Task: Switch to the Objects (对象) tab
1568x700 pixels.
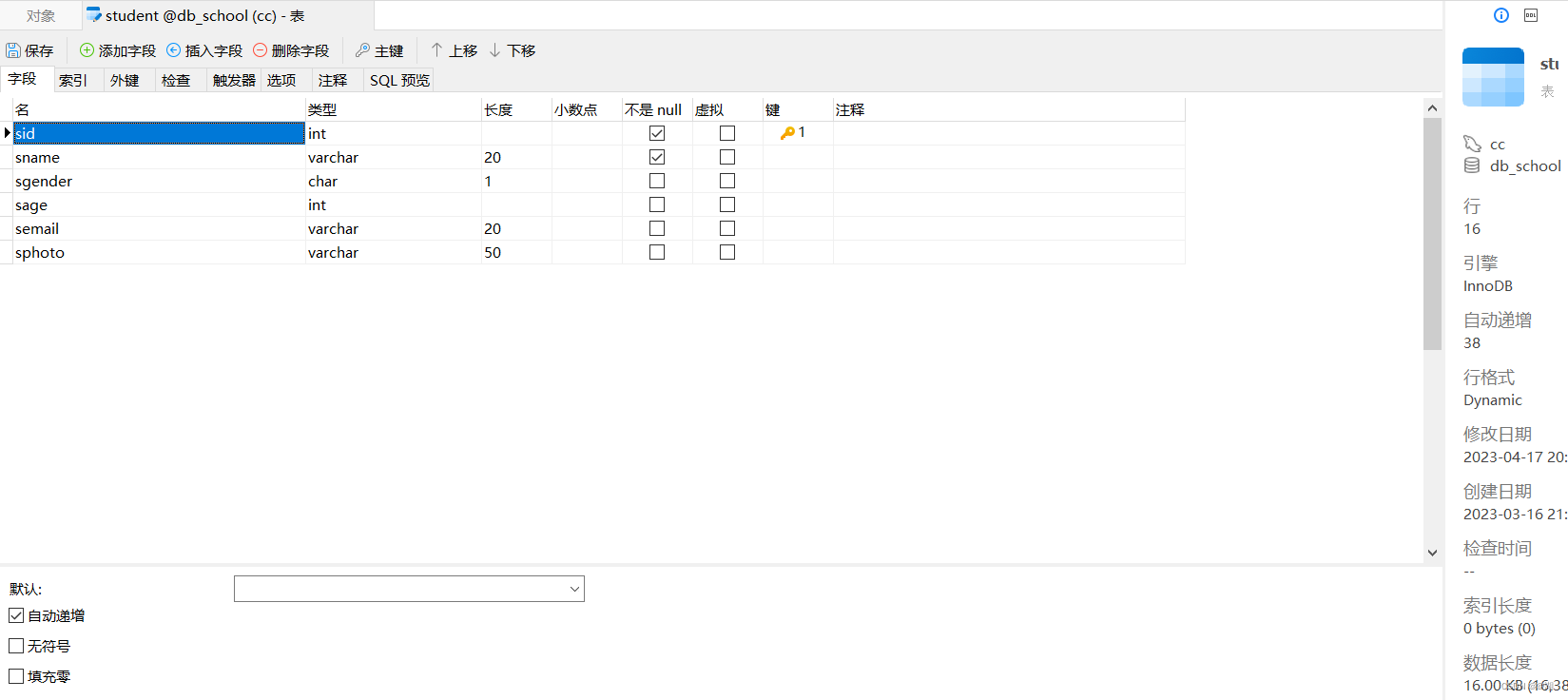Action: [41, 15]
